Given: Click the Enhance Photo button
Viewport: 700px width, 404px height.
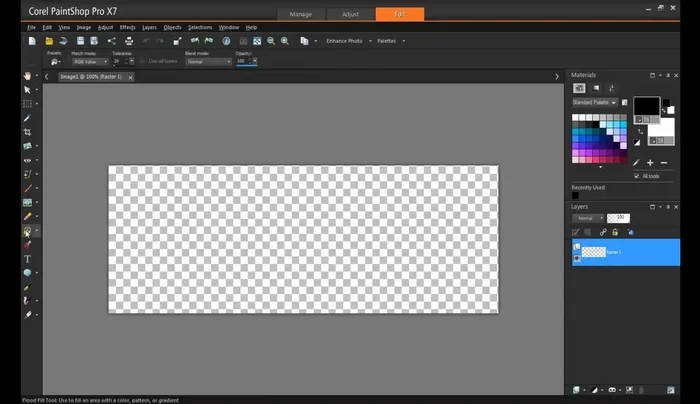Looking at the screenshot, I should point(346,41).
